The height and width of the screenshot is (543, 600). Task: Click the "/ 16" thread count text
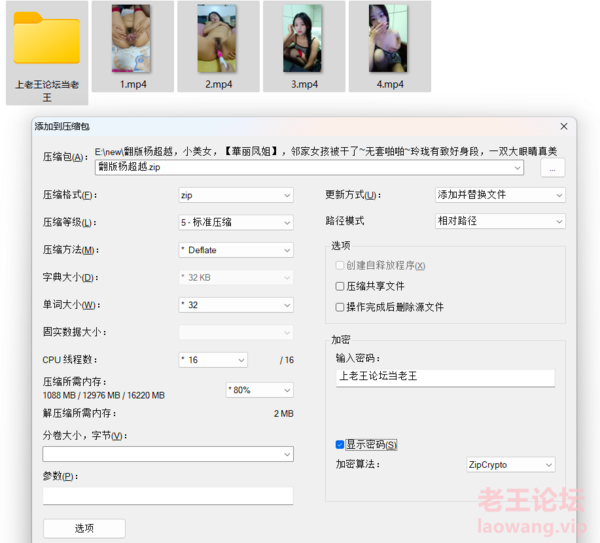(x=287, y=360)
